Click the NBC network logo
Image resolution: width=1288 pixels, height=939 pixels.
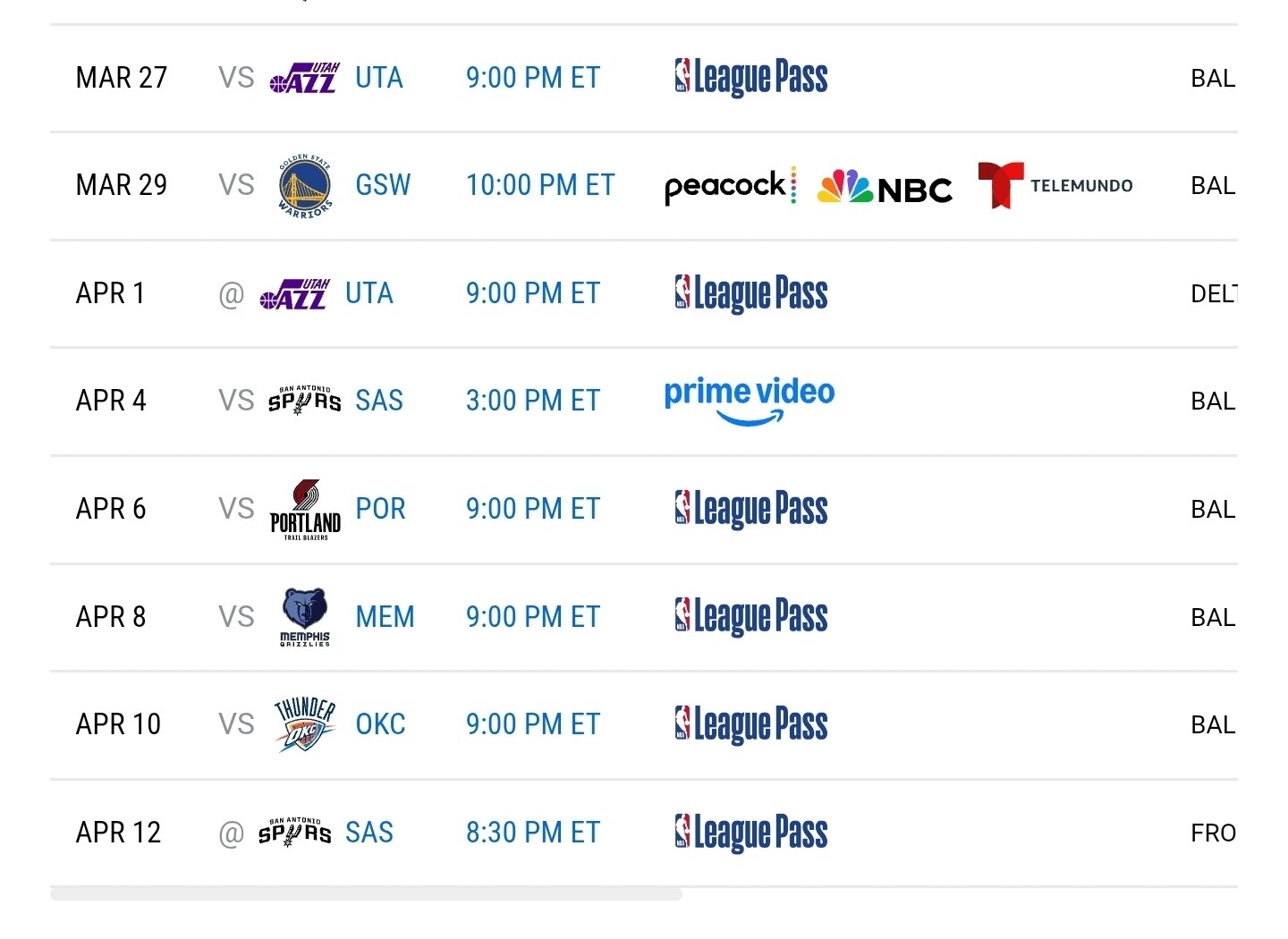pyautogui.click(x=885, y=187)
